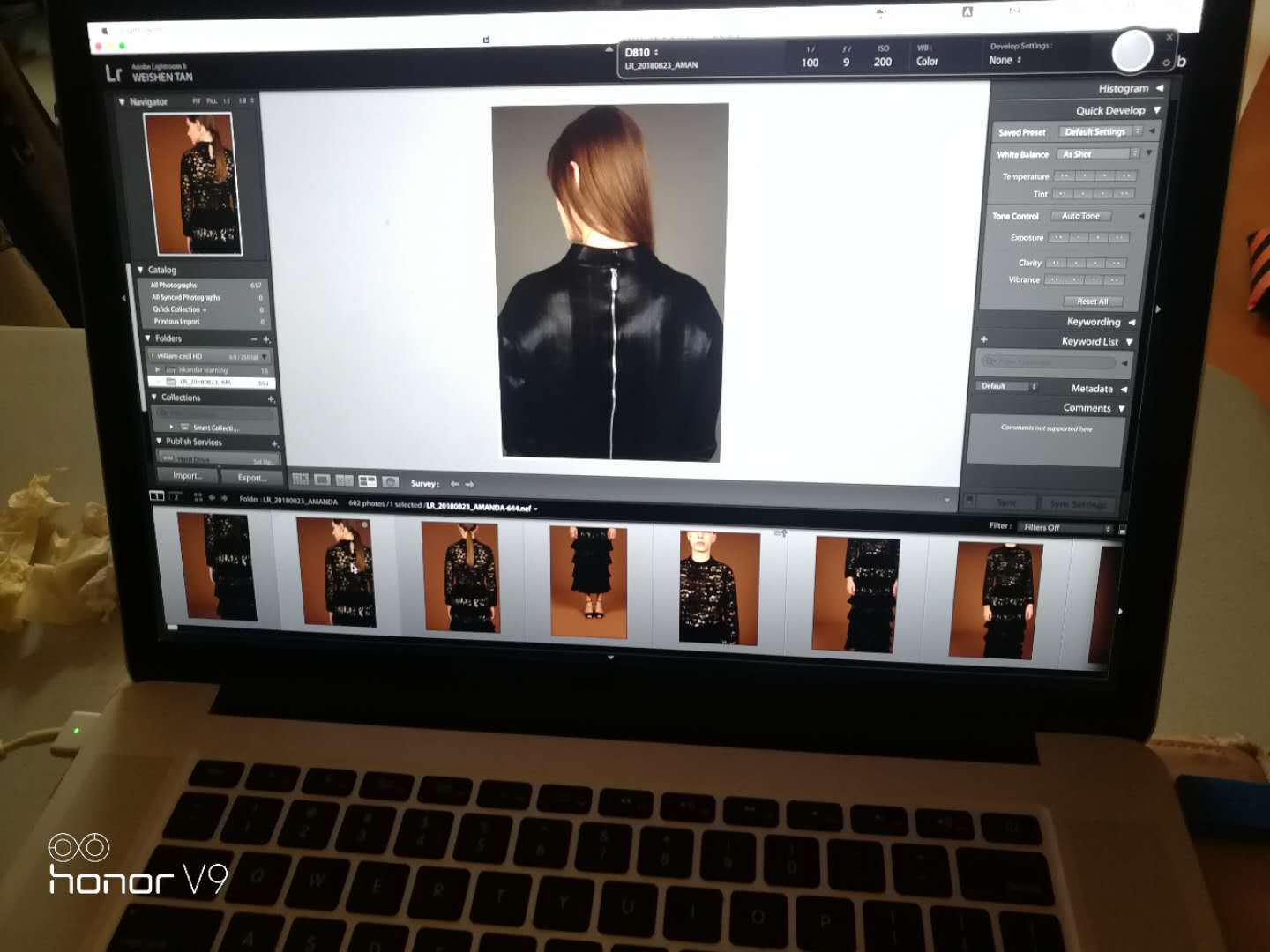
Task: Go forward using filmstrip bar forward arrow
Action: click(x=224, y=498)
